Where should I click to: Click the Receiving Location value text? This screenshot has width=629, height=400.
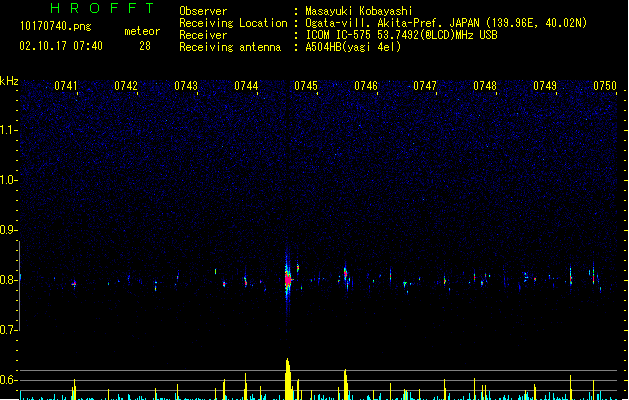(446, 23)
